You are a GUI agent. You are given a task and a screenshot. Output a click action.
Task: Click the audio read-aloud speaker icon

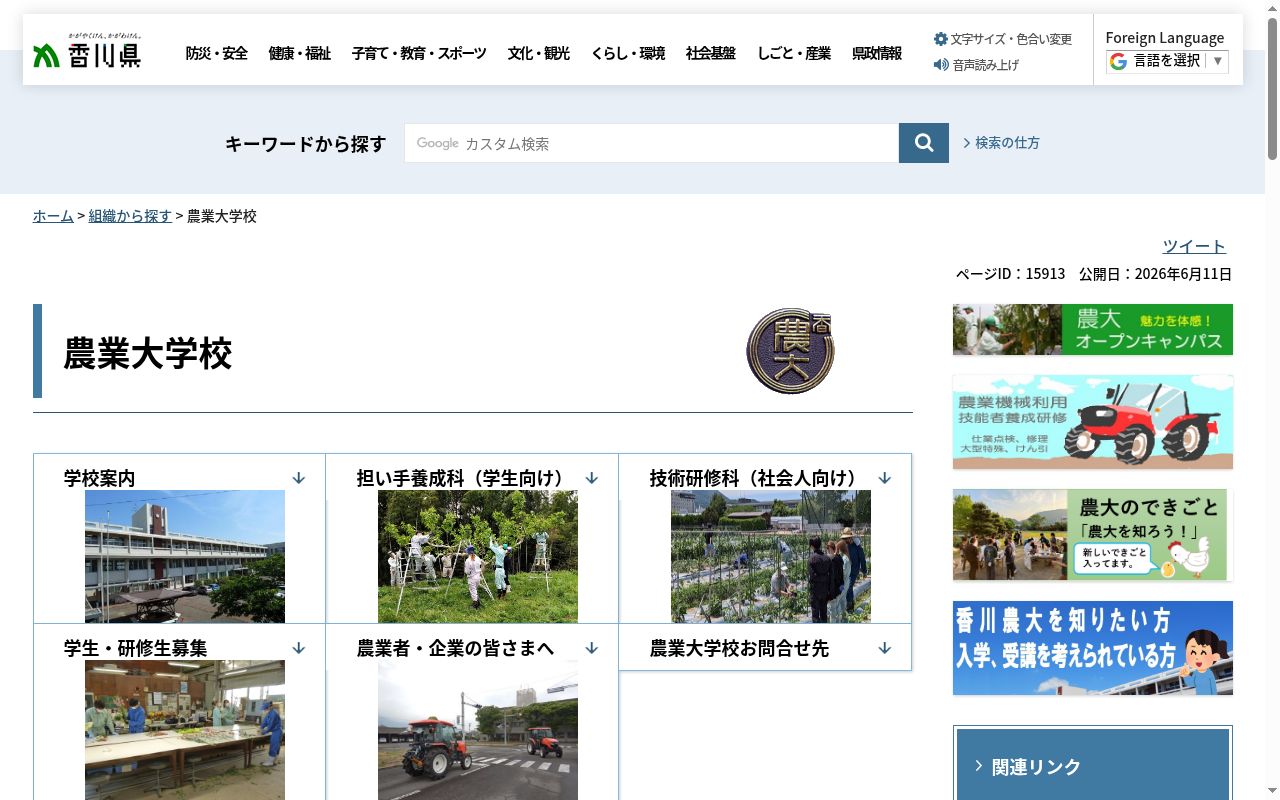(x=941, y=65)
